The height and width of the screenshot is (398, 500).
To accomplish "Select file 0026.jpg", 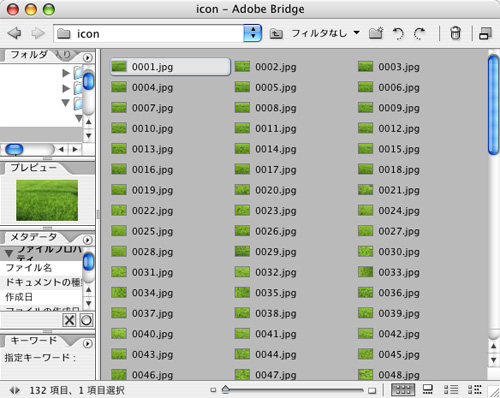I will (x=266, y=231).
